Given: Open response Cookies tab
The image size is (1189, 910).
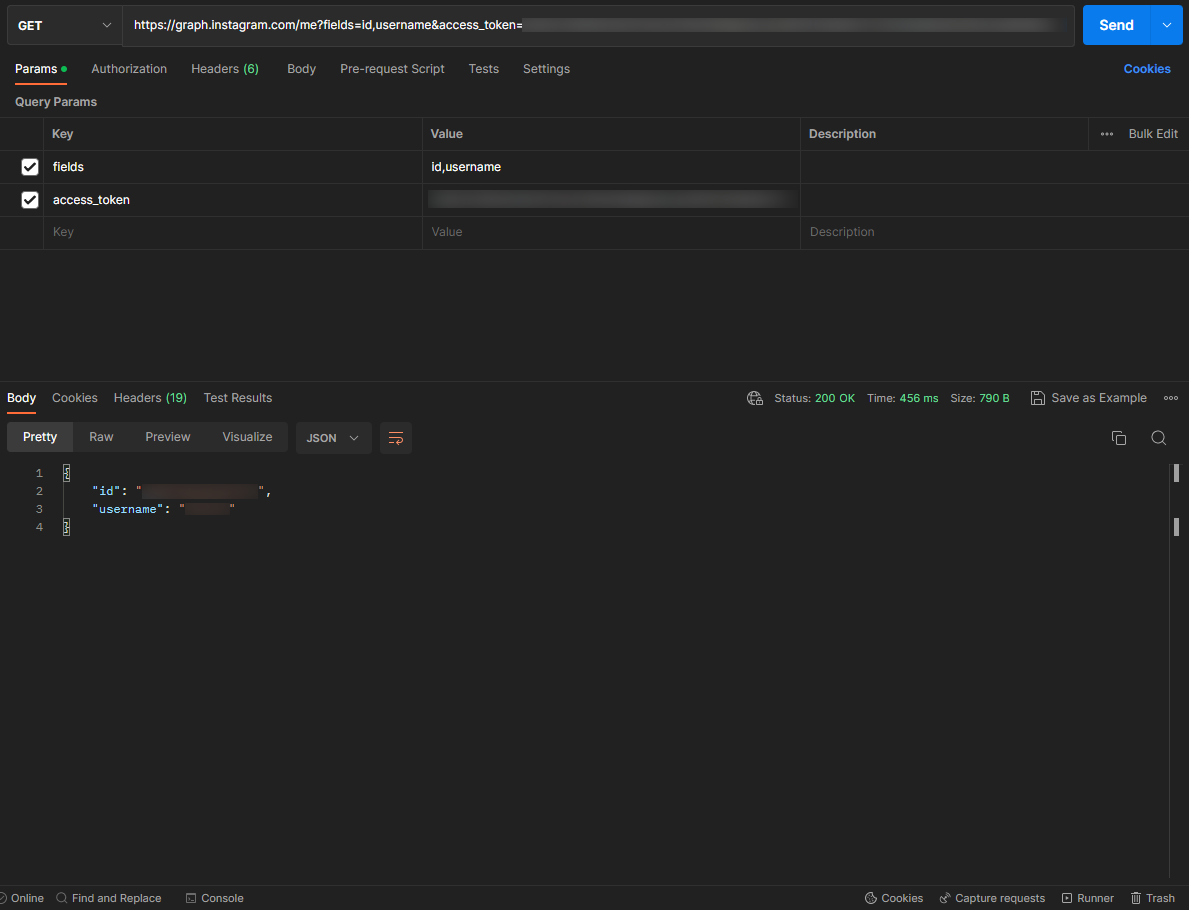Looking at the screenshot, I should pos(74,398).
